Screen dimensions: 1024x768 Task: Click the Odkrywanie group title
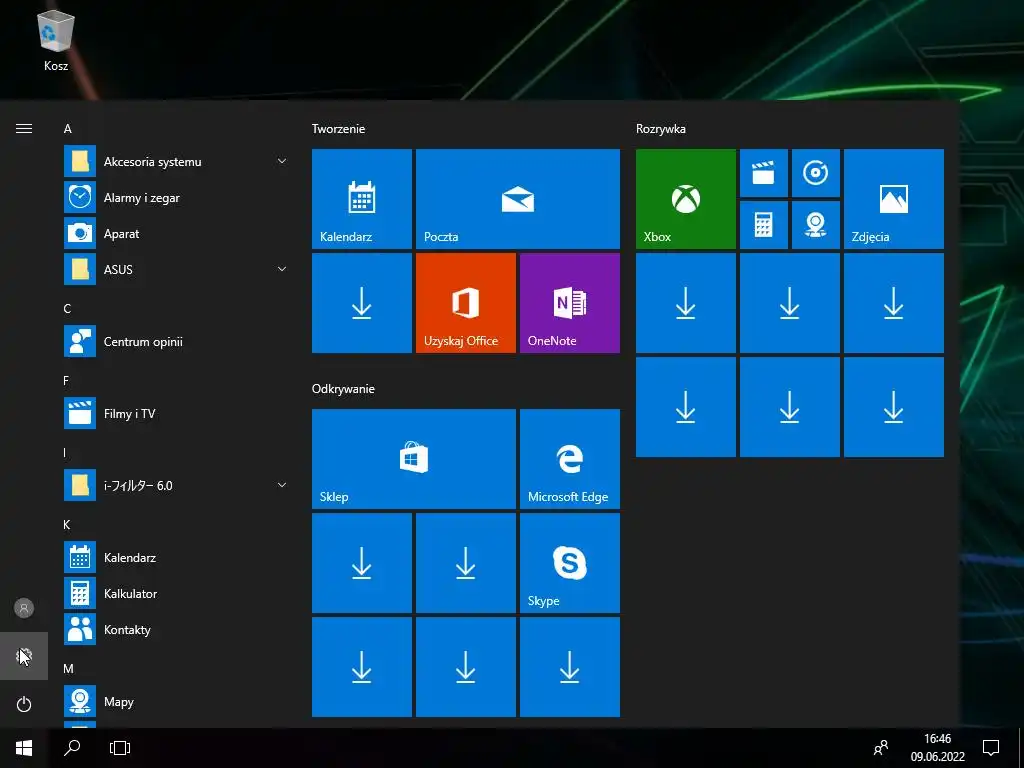(x=343, y=389)
